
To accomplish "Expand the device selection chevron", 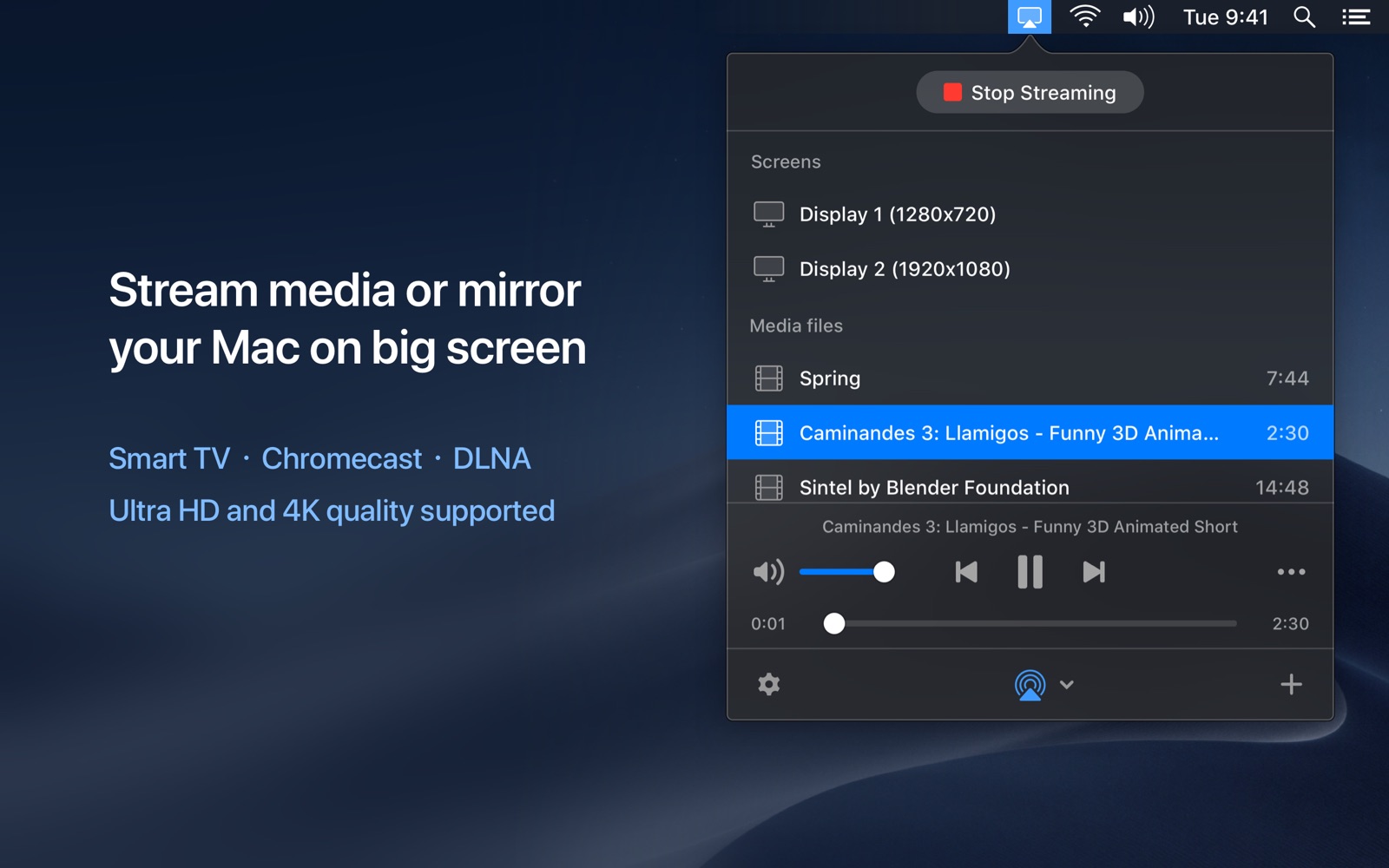I will click(1066, 685).
